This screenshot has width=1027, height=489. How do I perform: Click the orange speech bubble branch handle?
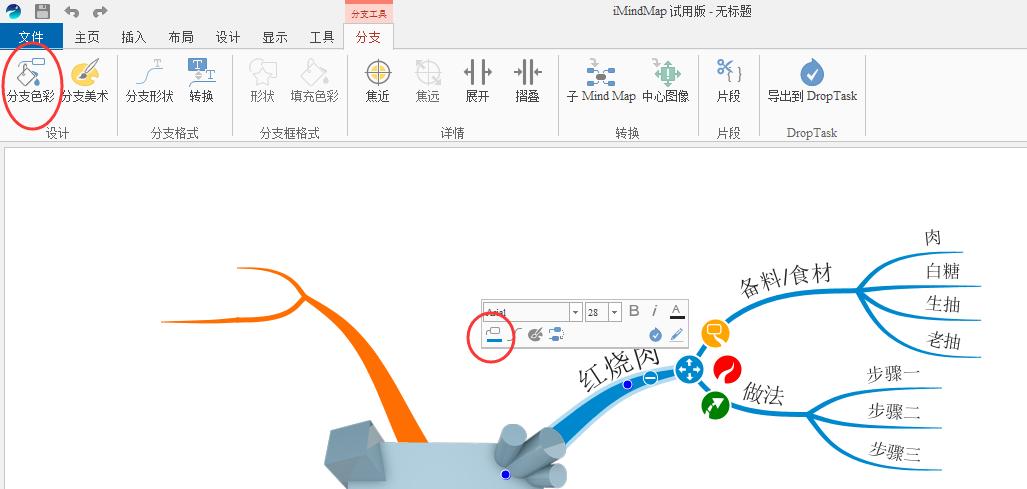715,333
